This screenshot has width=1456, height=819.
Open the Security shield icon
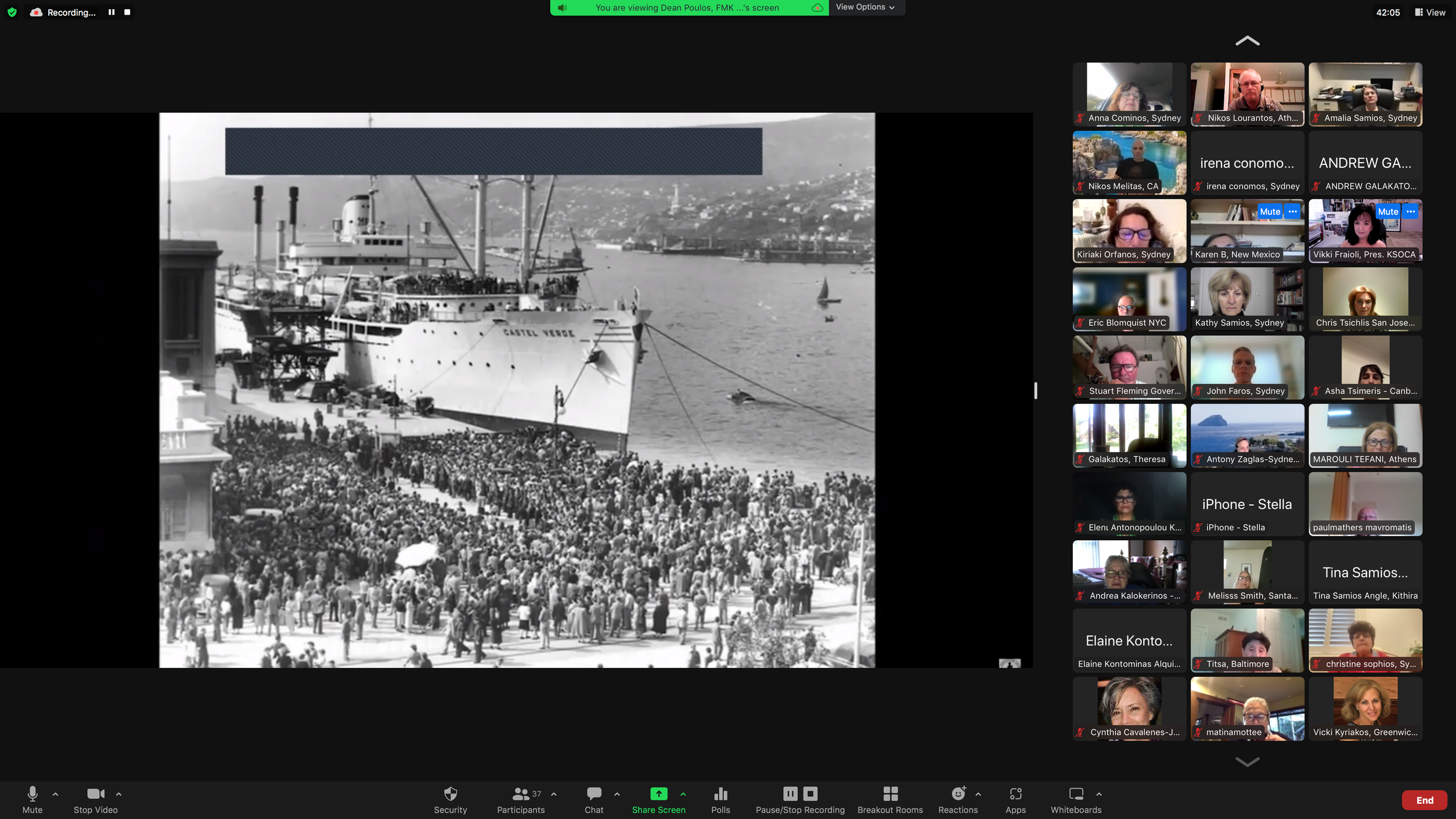pyautogui.click(x=450, y=794)
